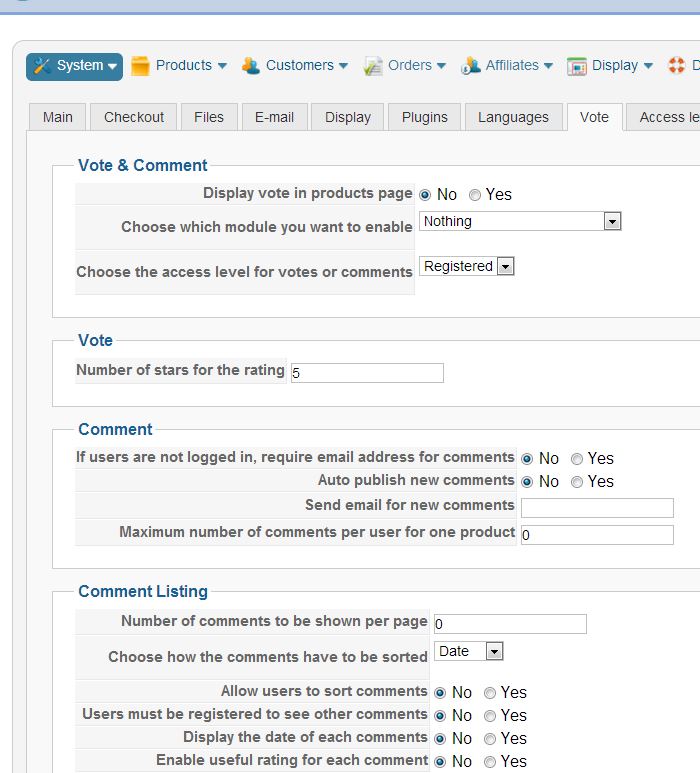Open the Languages tab
The height and width of the screenshot is (773, 700).
(x=513, y=117)
